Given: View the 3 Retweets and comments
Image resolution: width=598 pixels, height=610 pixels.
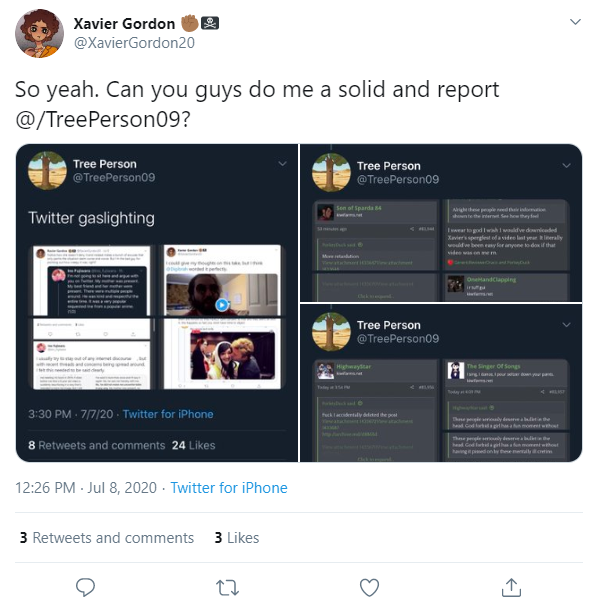Looking at the screenshot, I should point(107,538).
